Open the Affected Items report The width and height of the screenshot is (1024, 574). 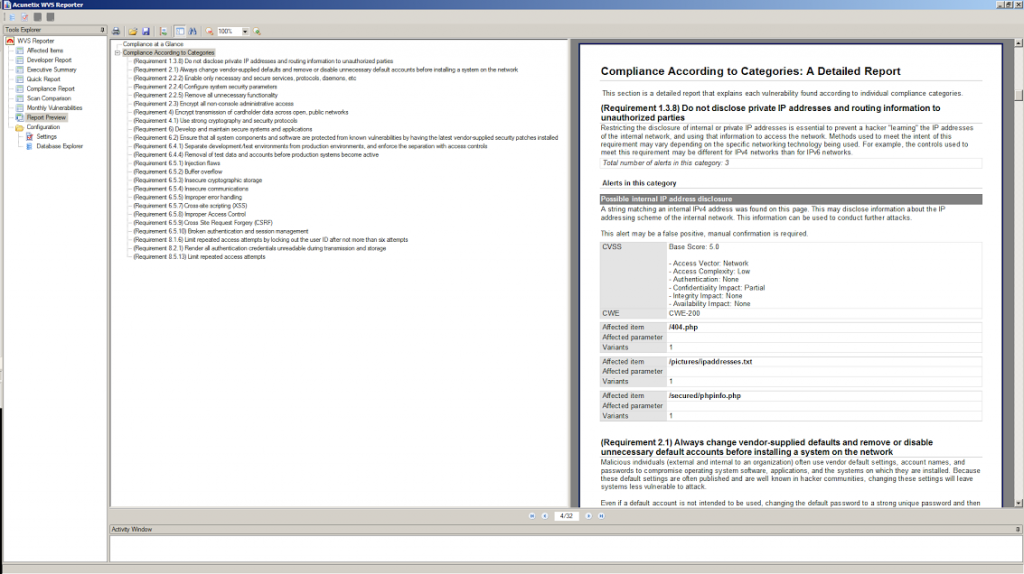coord(45,50)
